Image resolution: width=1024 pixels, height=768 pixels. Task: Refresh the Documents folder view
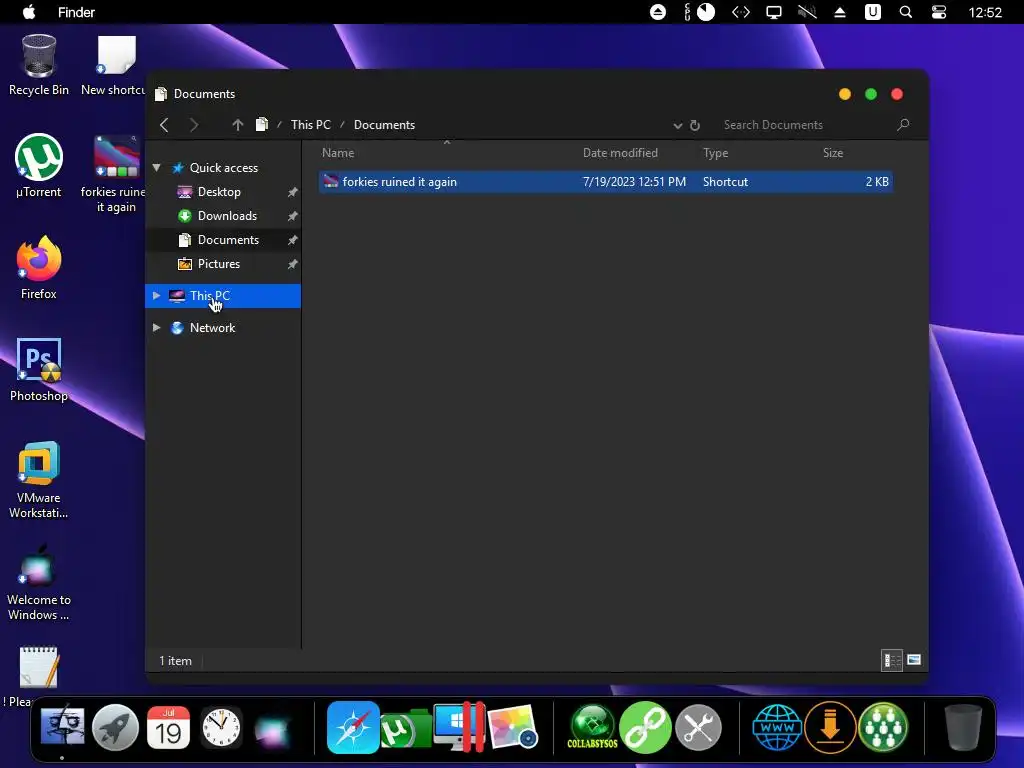pyautogui.click(x=695, y=125)
